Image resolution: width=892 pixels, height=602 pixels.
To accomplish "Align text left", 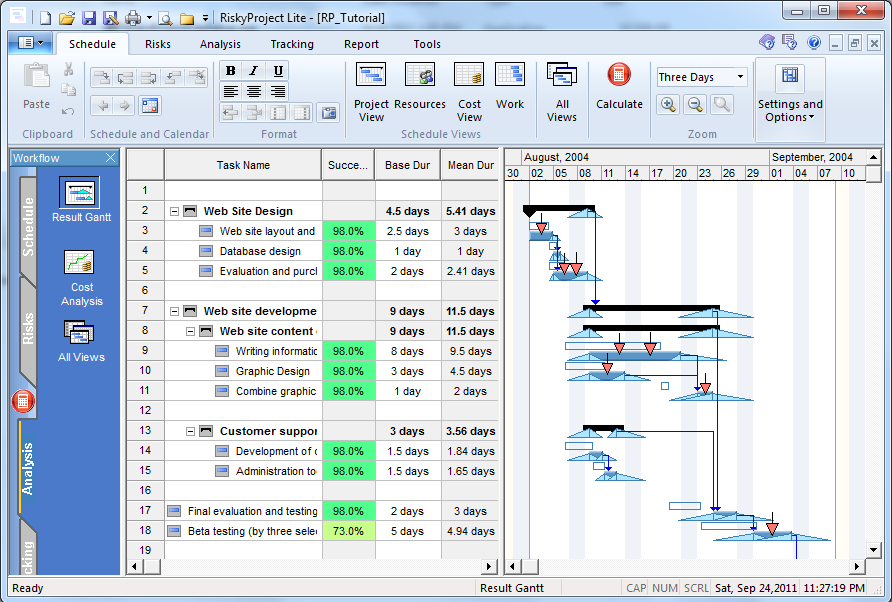I will (x=230, y=91).
